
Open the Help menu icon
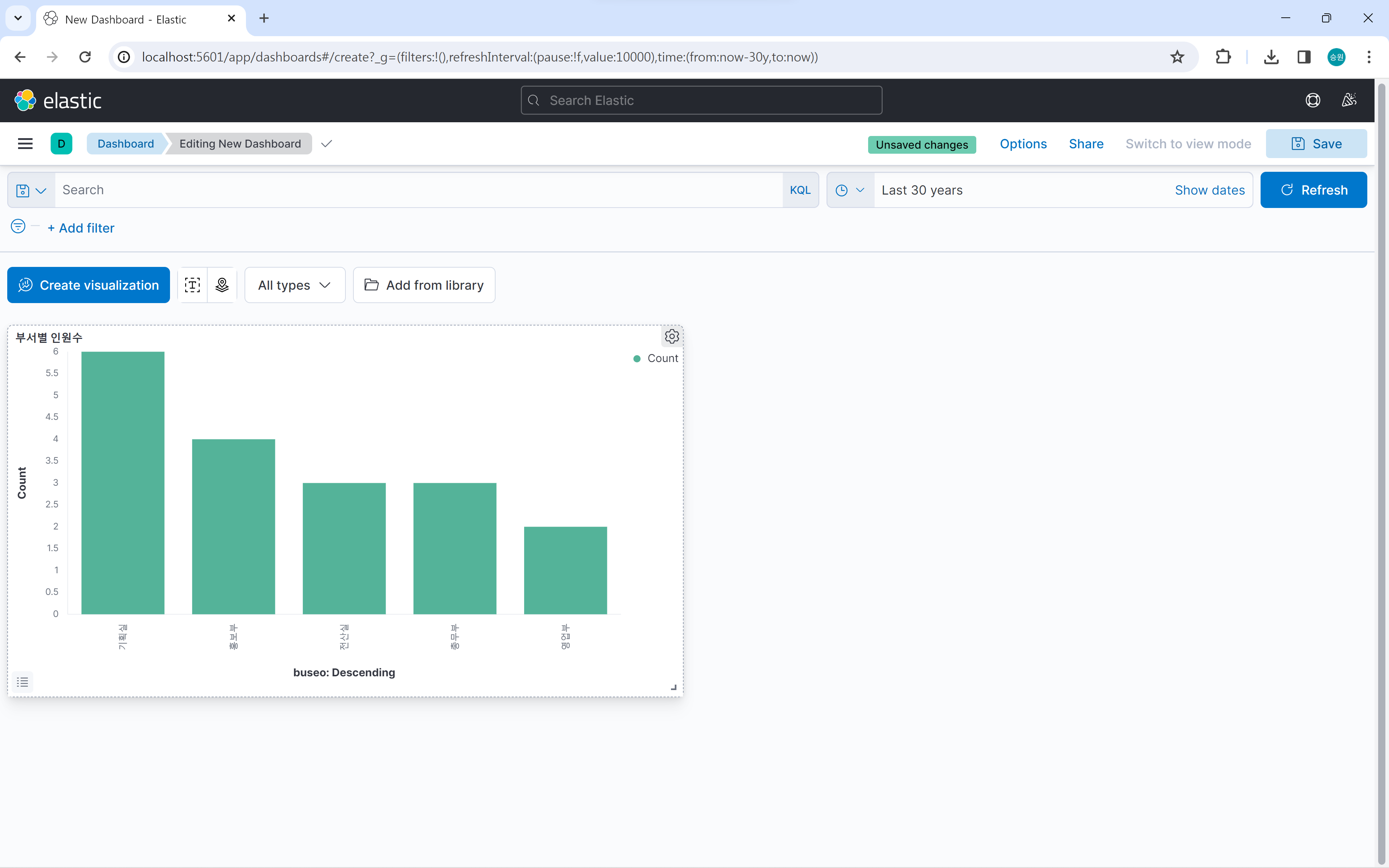pyautogui.click(x=1313, y=101)
